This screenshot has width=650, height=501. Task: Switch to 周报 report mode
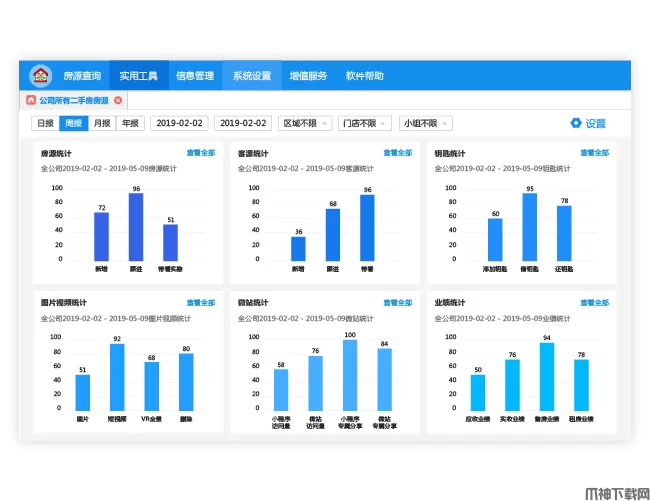(x=74, y=123)
